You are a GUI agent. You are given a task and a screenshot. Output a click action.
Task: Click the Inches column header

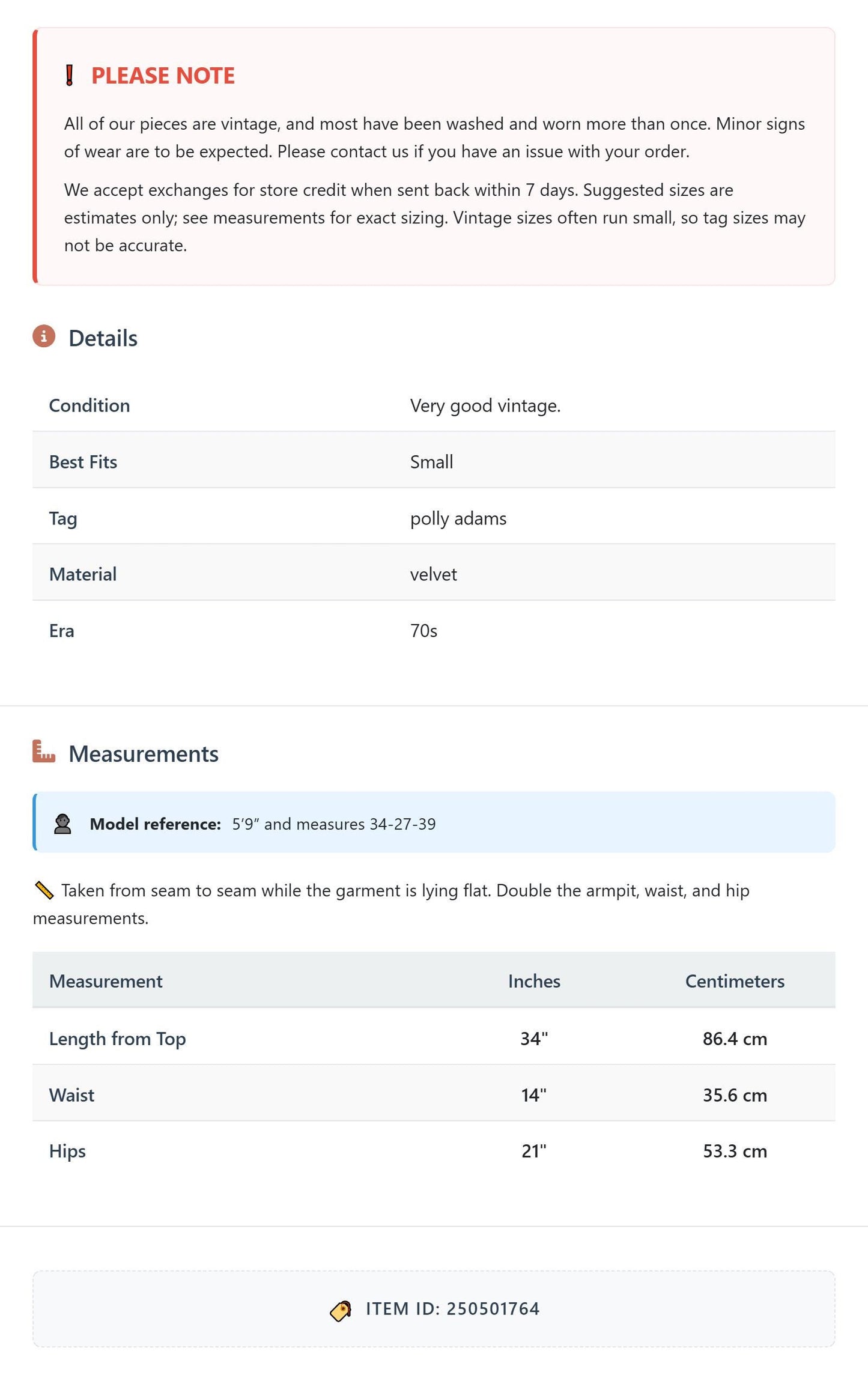[x=534, y=981]
